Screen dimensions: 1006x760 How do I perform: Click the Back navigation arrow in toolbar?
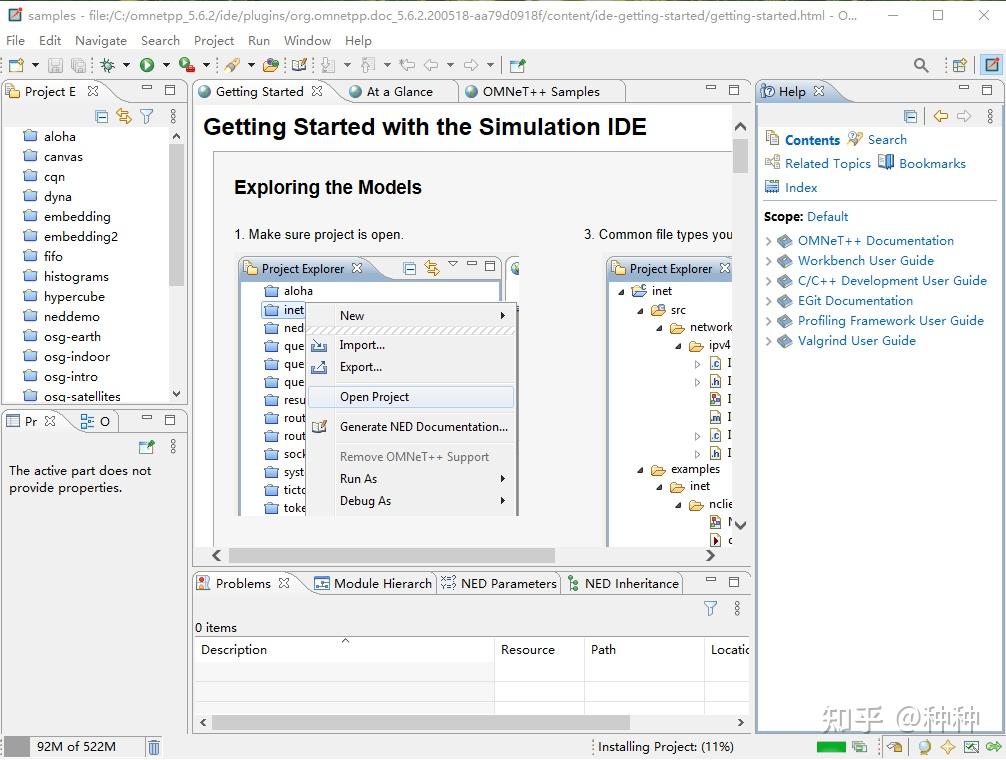pyautogui.click(x=431, y=65)
